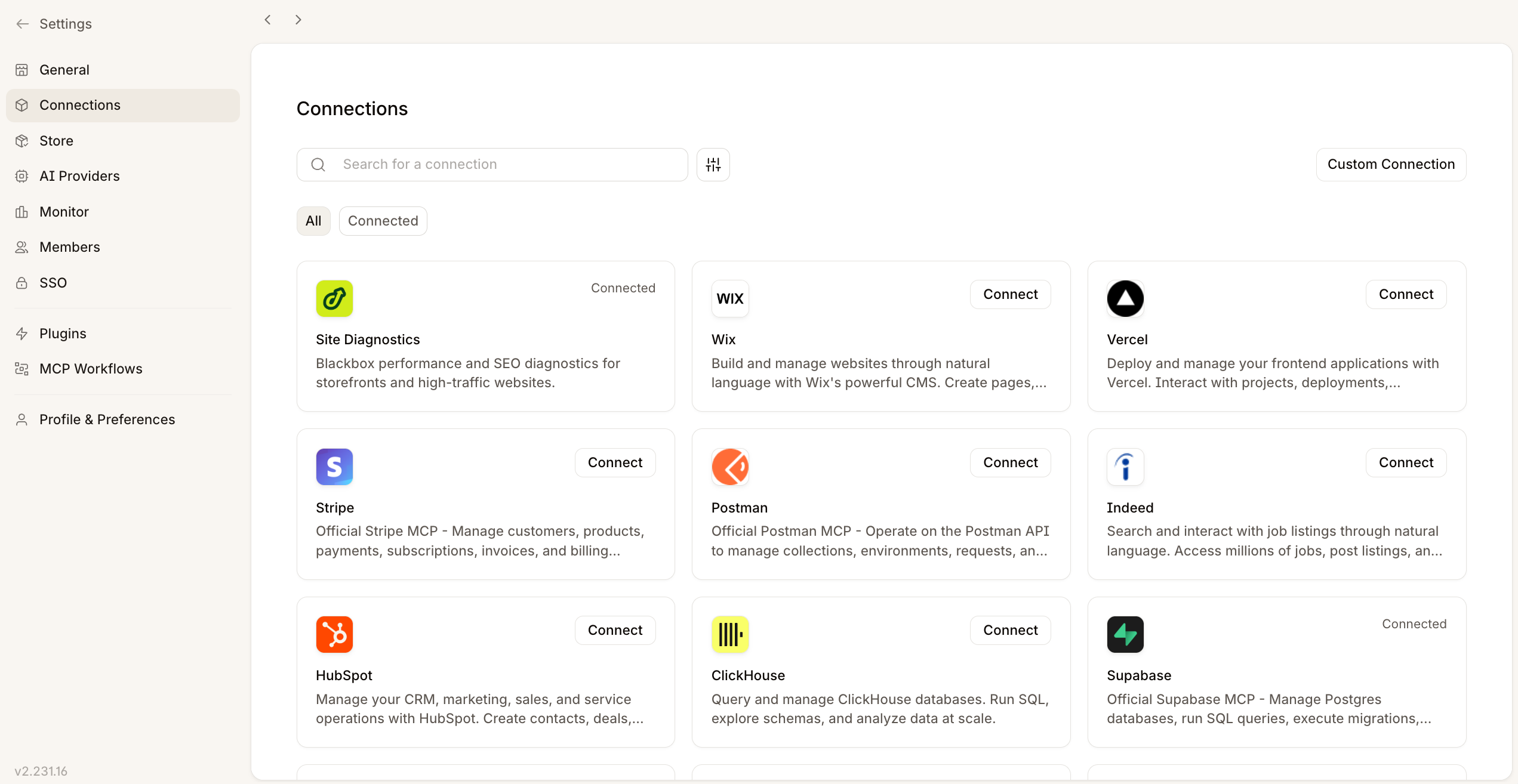
Task: Click the Profile & Preferences person icon
Action: 22,419
